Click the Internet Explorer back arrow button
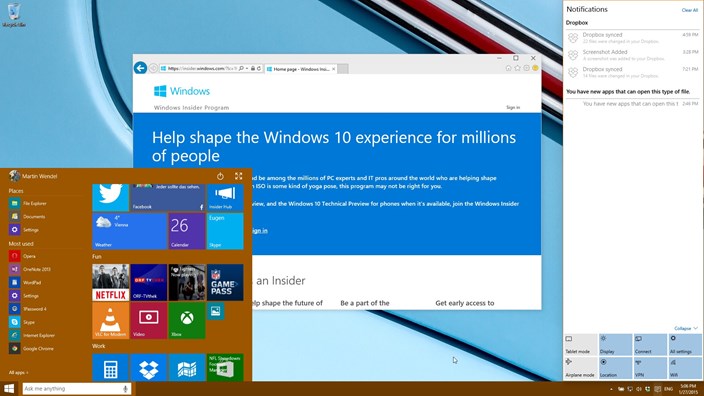704x396 pixels. tap(141, 68)
